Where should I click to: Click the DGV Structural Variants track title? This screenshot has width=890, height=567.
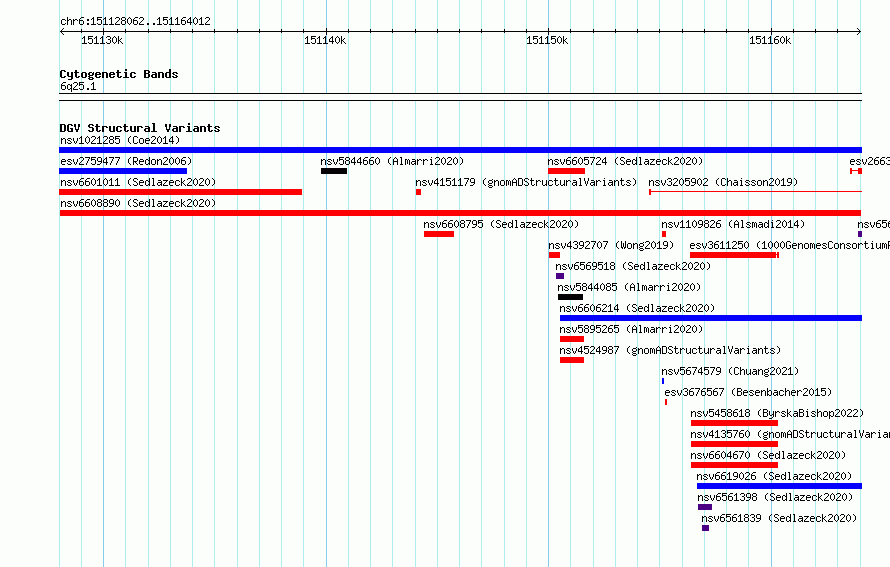(x=140, y=128)
